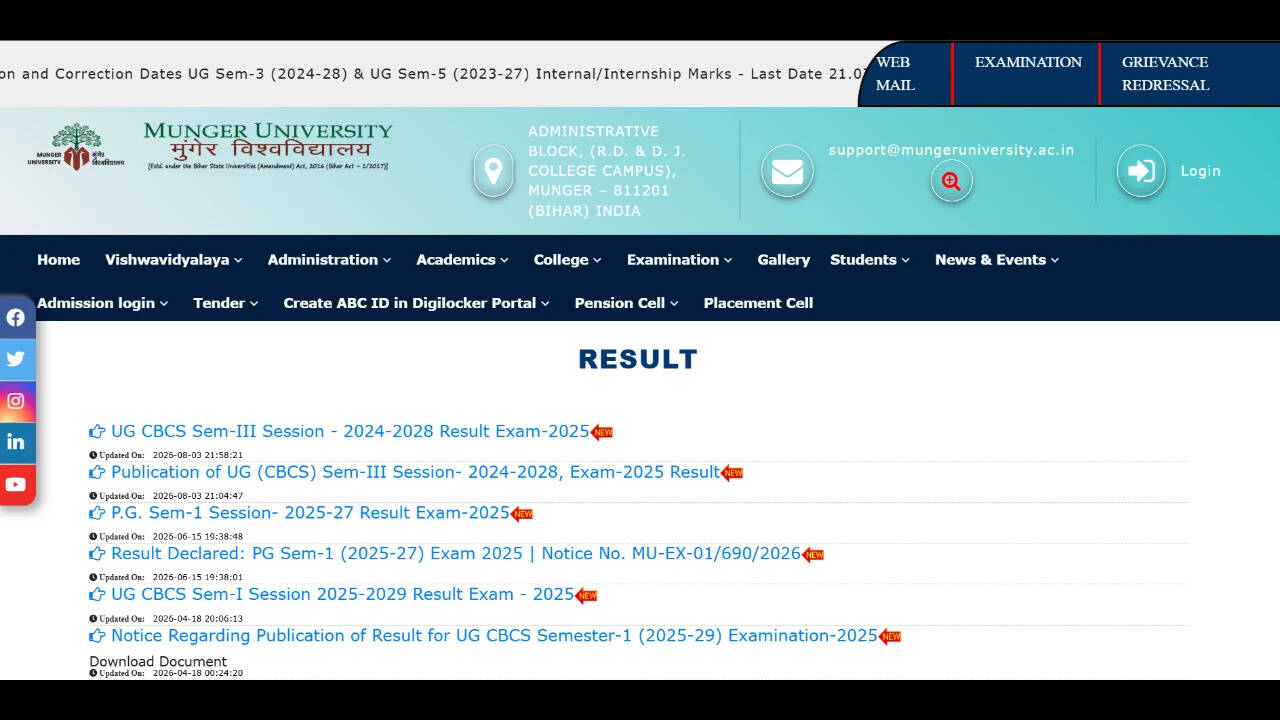This screenshot has height=720, width=1280.
Task: Expand the Admission login dropdown menu
Action: [102, 303]
